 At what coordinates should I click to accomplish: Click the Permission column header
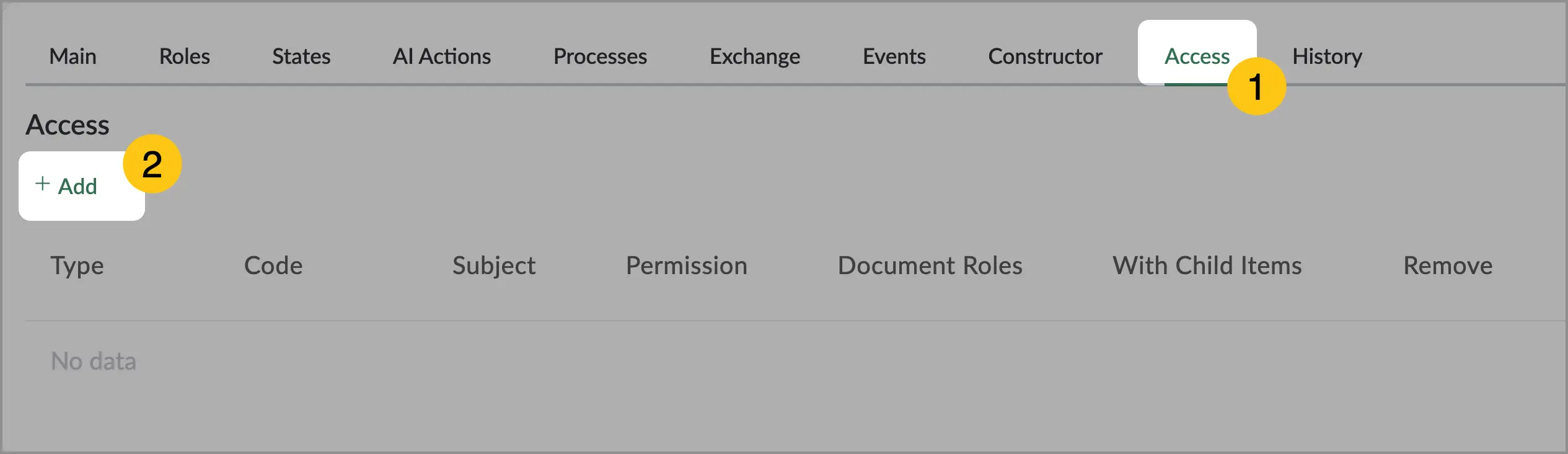click(x=687, y=265)
